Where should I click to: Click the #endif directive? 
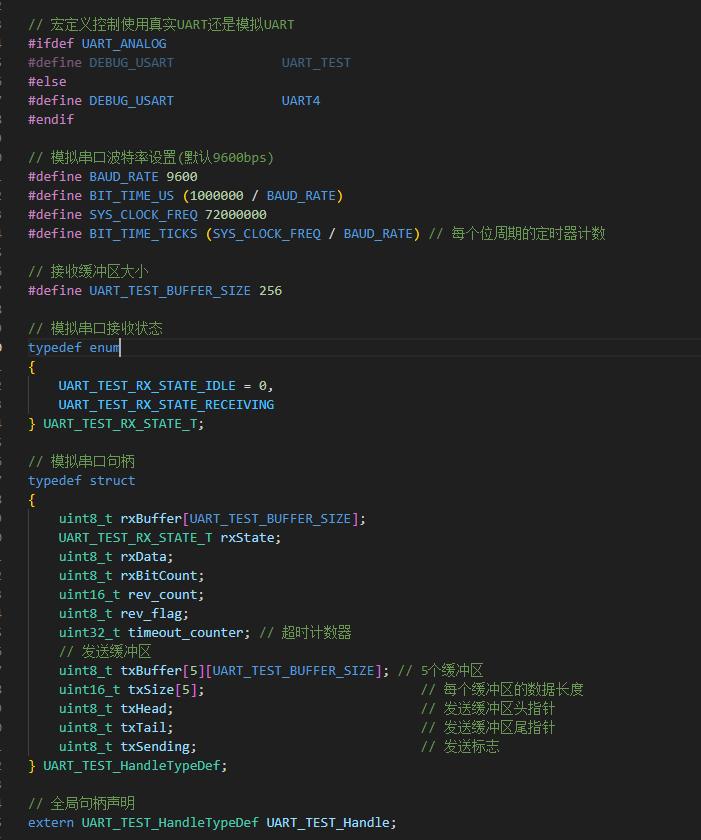(51, 119)
